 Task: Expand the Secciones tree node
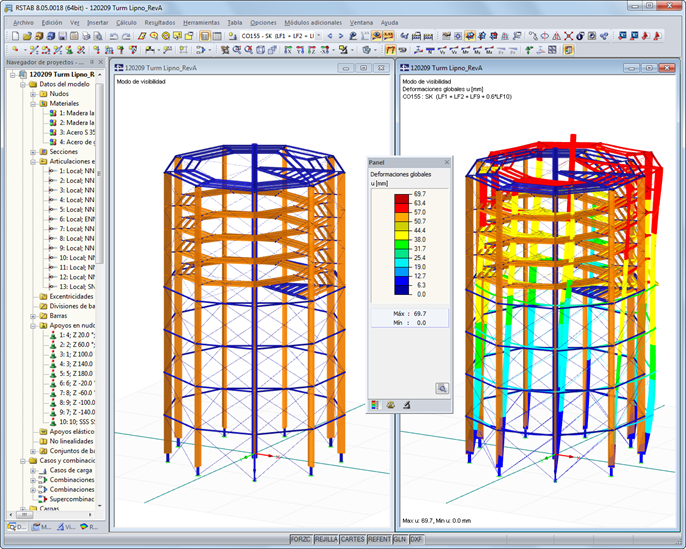[x=33, y=151]
